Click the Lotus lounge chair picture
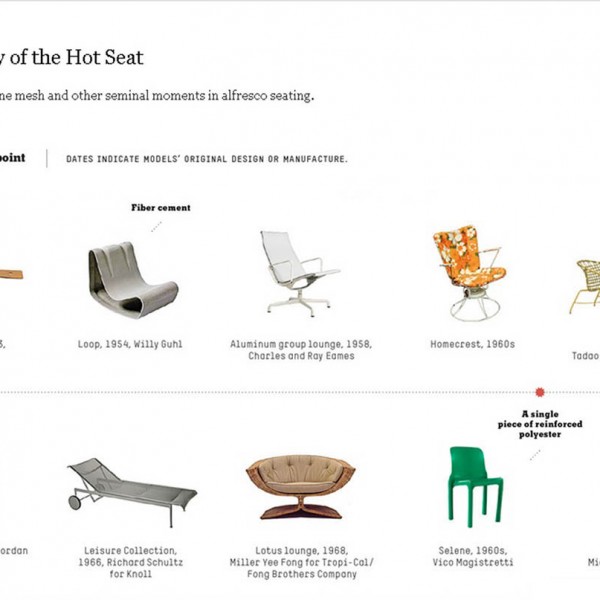Viewport: 600px width, 600px height. 300,485
